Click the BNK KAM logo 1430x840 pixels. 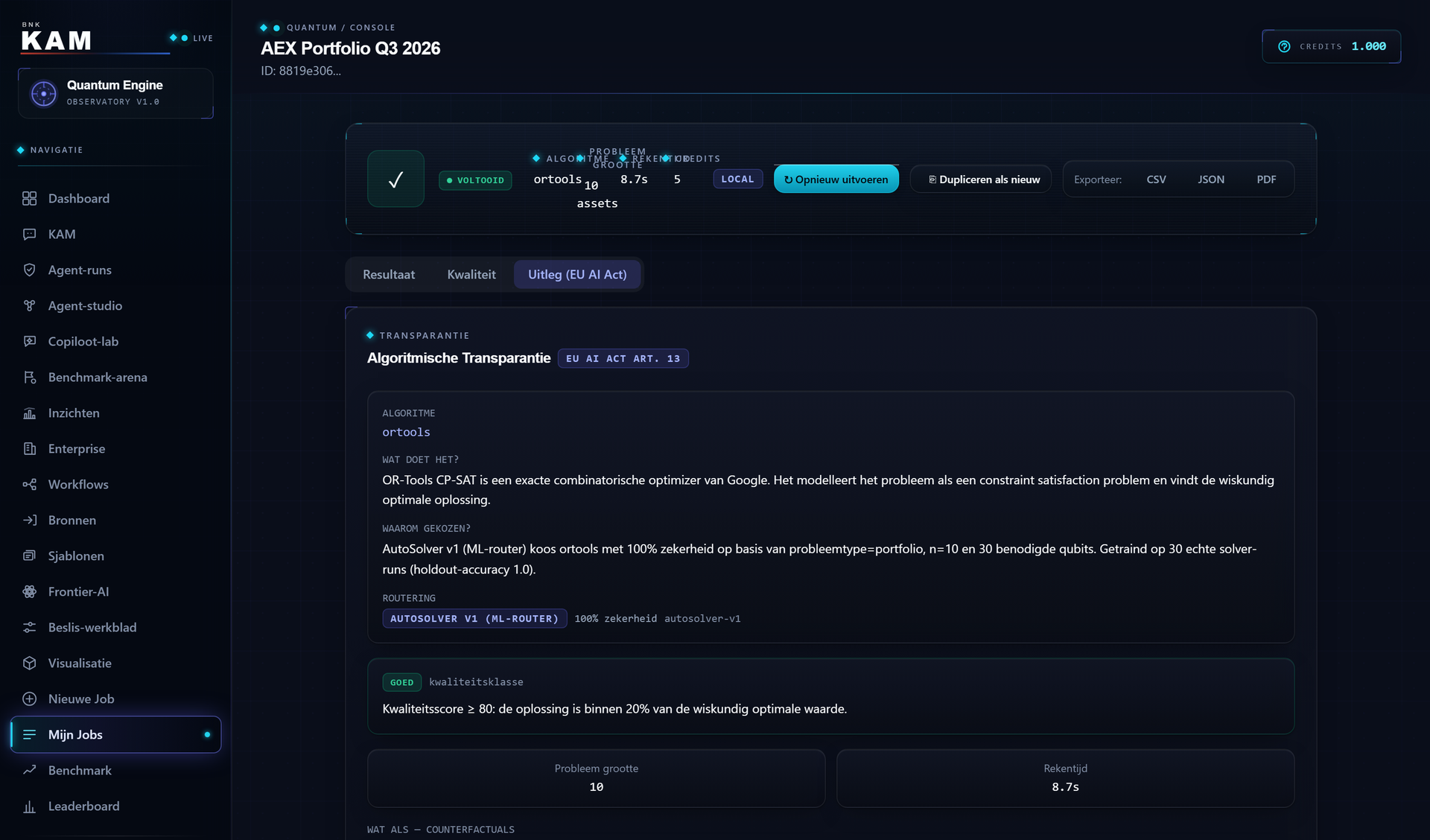pos(57,36)
